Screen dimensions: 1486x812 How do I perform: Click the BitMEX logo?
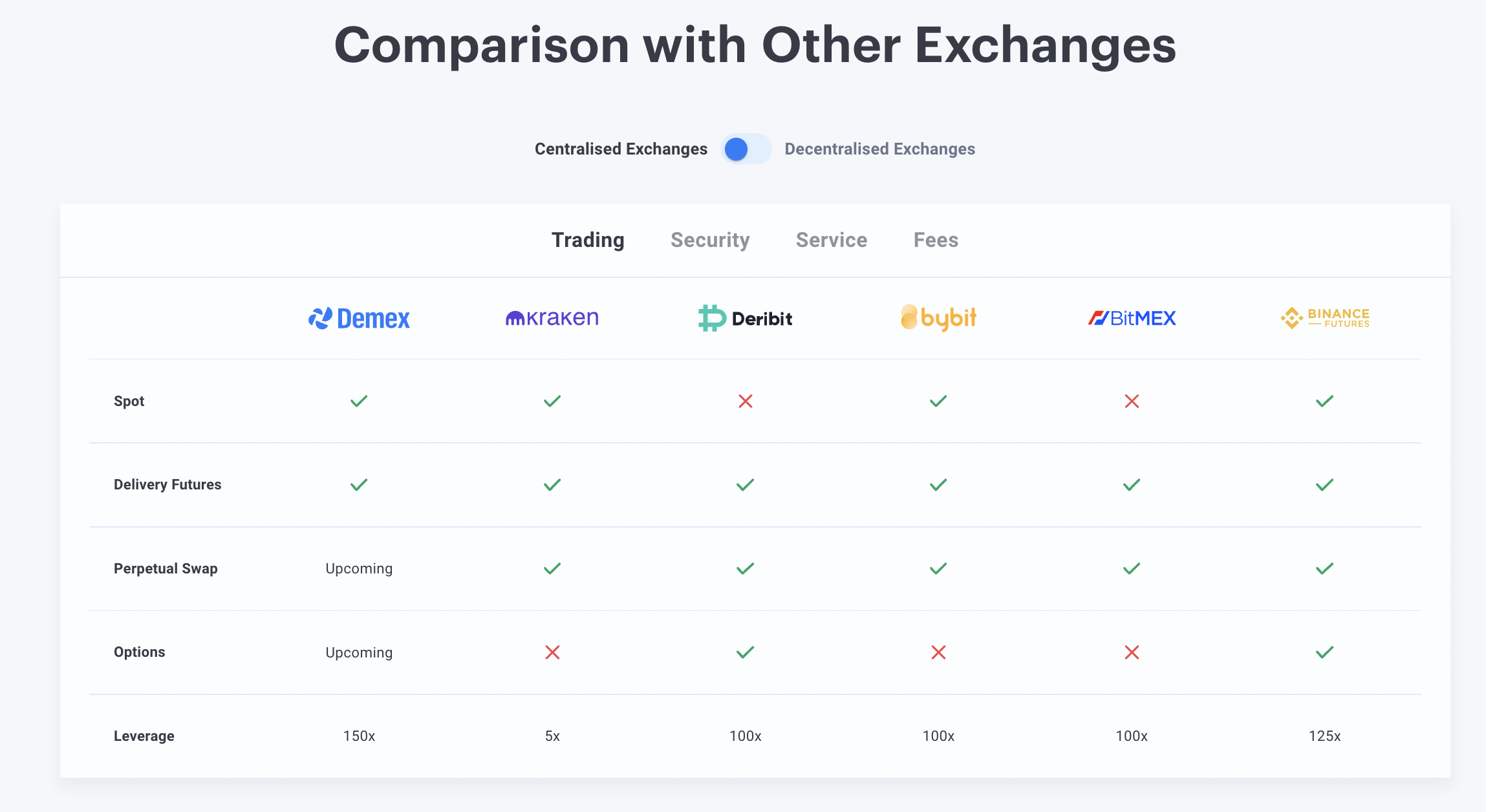tap(1132, 318)
